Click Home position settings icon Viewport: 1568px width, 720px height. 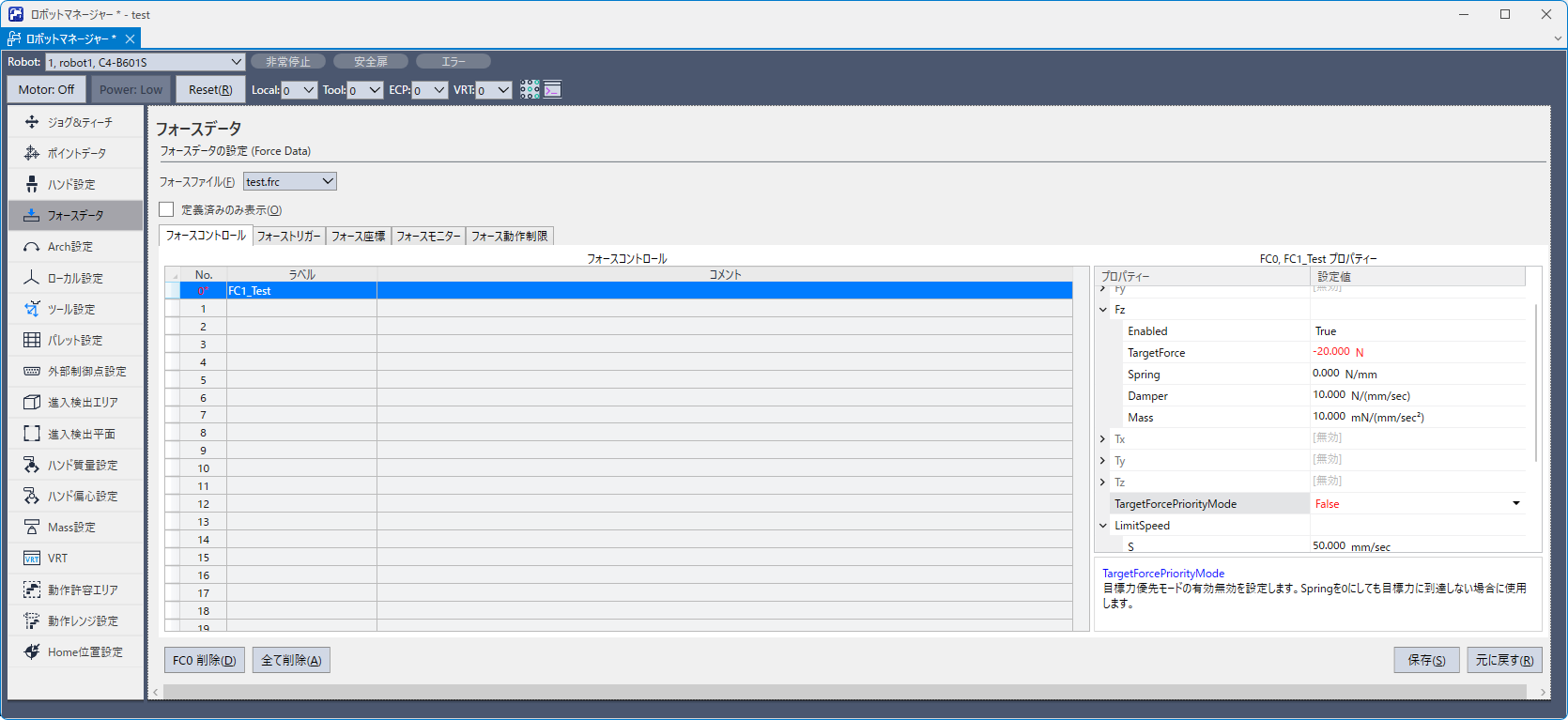point(32,651)
